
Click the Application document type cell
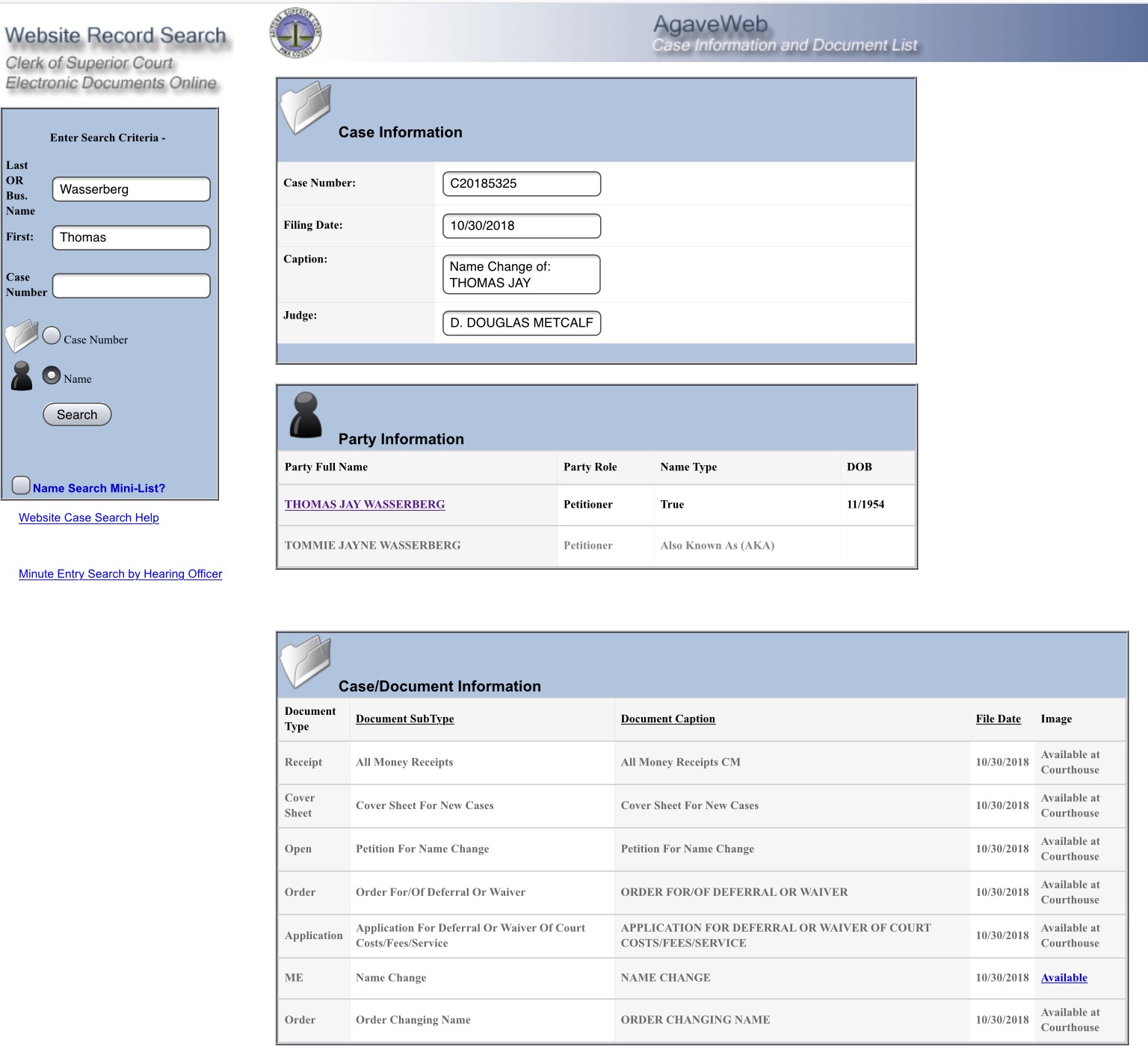click(314, 935)
